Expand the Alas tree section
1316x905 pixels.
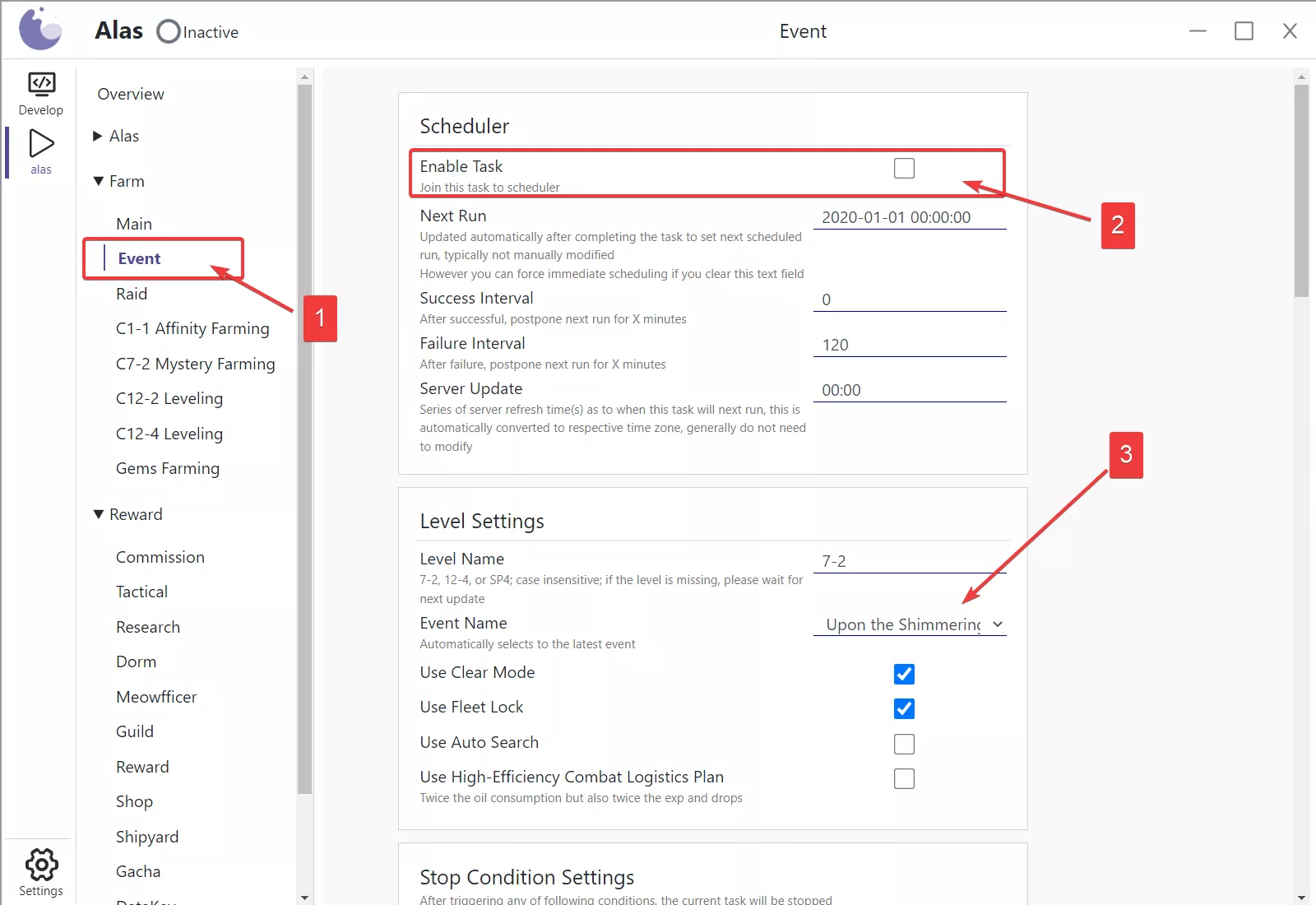coord(99,136)
